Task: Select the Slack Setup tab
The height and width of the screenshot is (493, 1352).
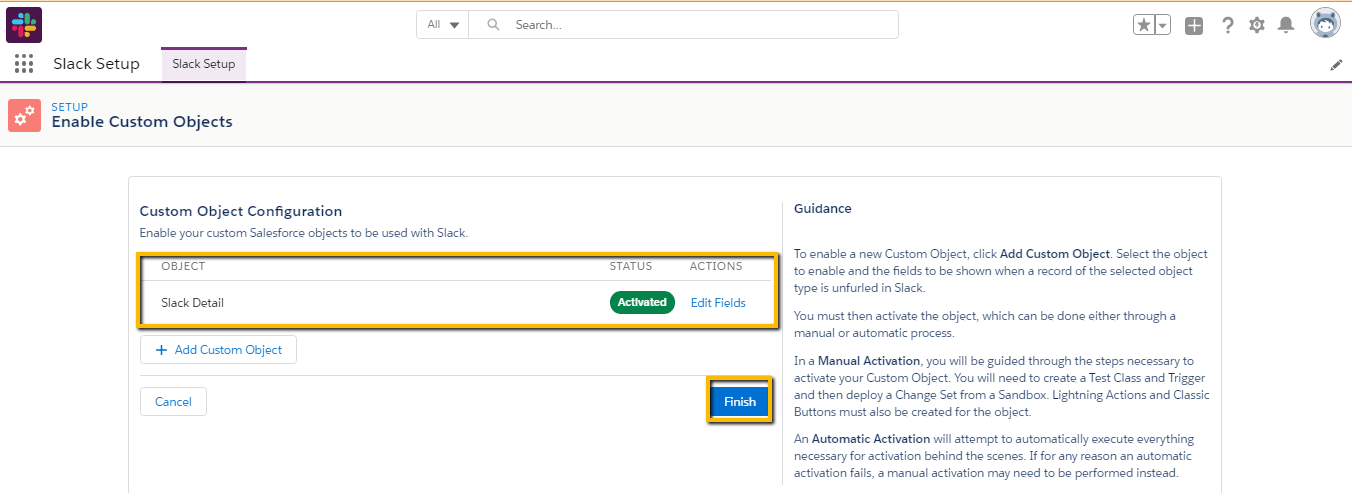Action: pyautogui.click(x=204, y=64)
